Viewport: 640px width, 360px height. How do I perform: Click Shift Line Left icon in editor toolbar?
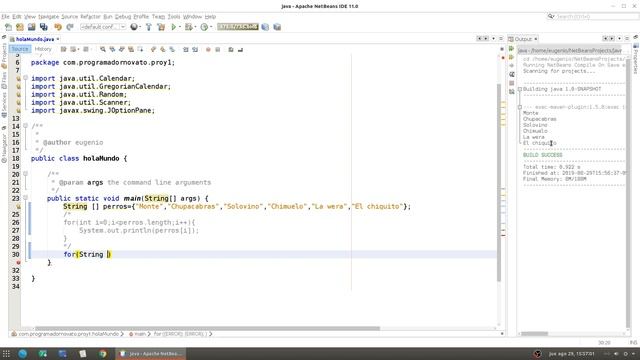tap(186, 49)
